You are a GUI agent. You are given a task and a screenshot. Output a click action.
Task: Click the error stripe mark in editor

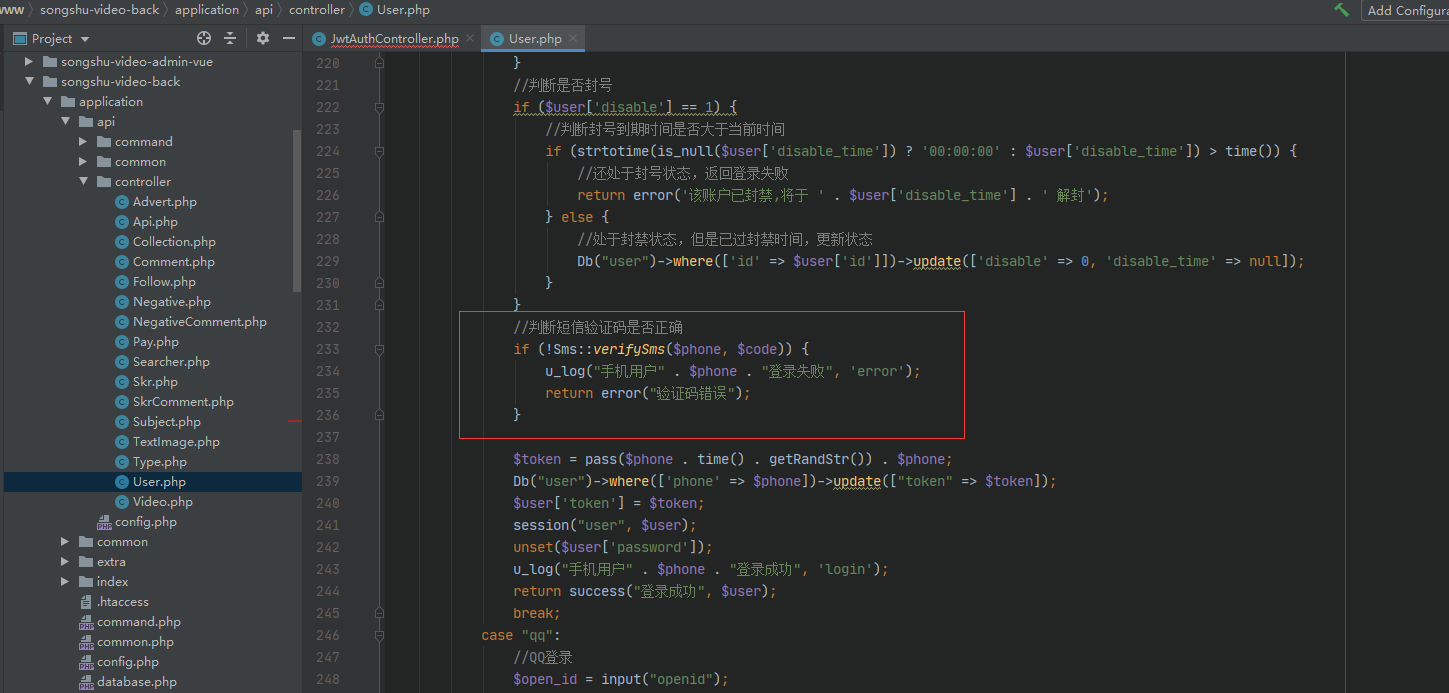coord(295,421)
